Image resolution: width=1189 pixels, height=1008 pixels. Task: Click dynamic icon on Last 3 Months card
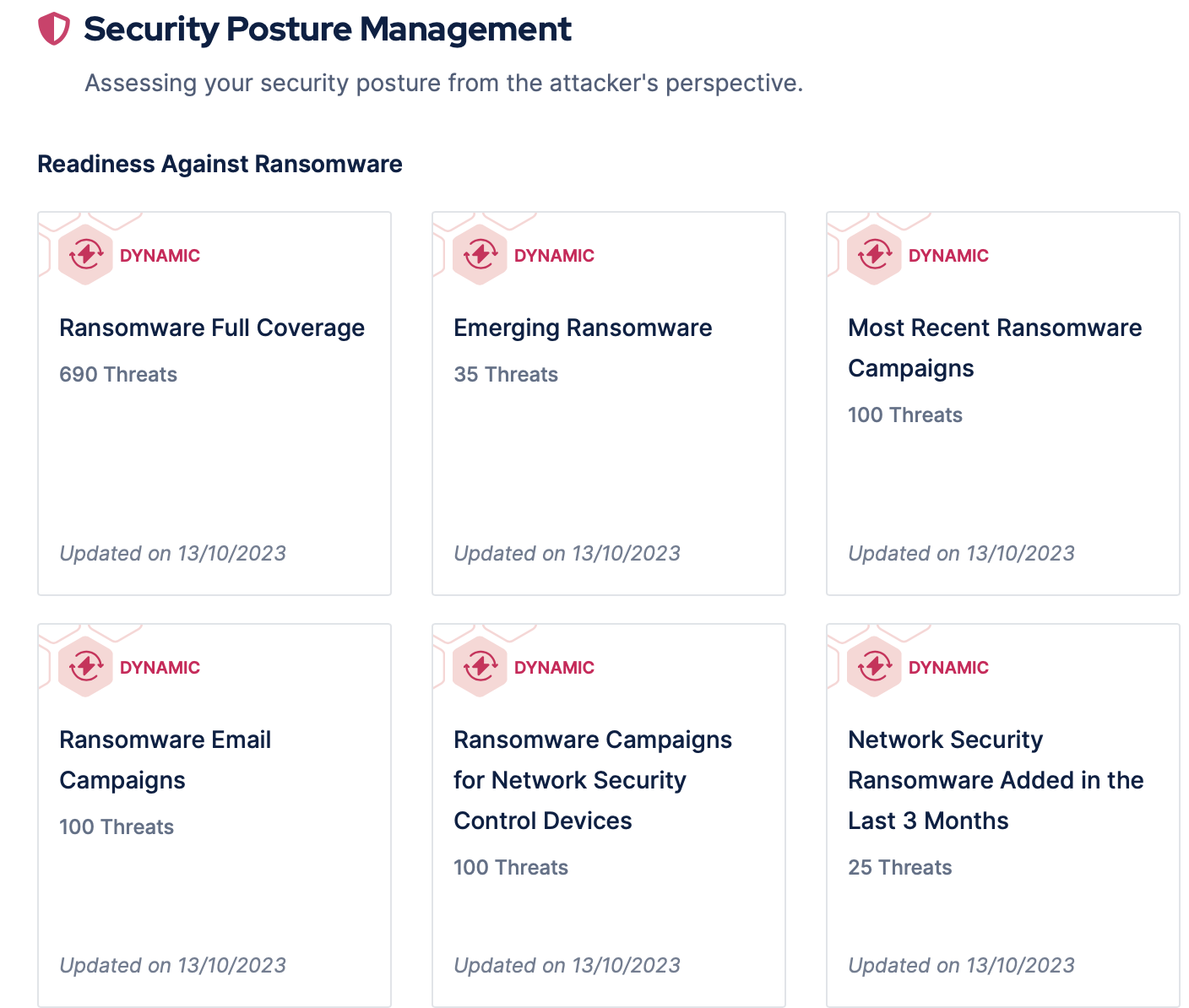point(874,667)
